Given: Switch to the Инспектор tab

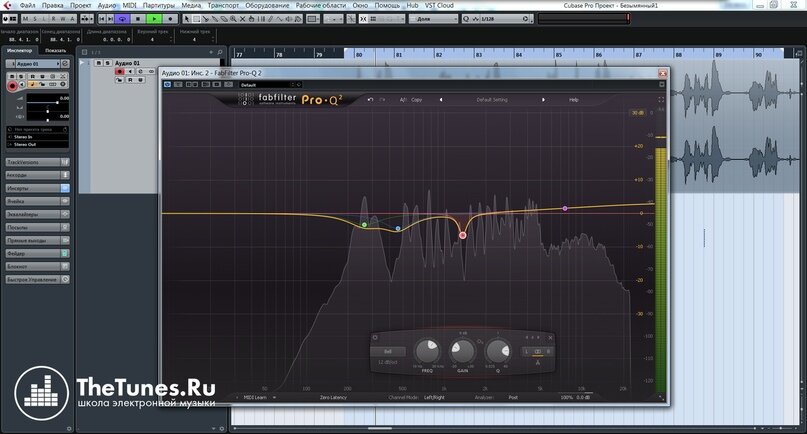Looking at the screenshot, I should coord(20,50).
